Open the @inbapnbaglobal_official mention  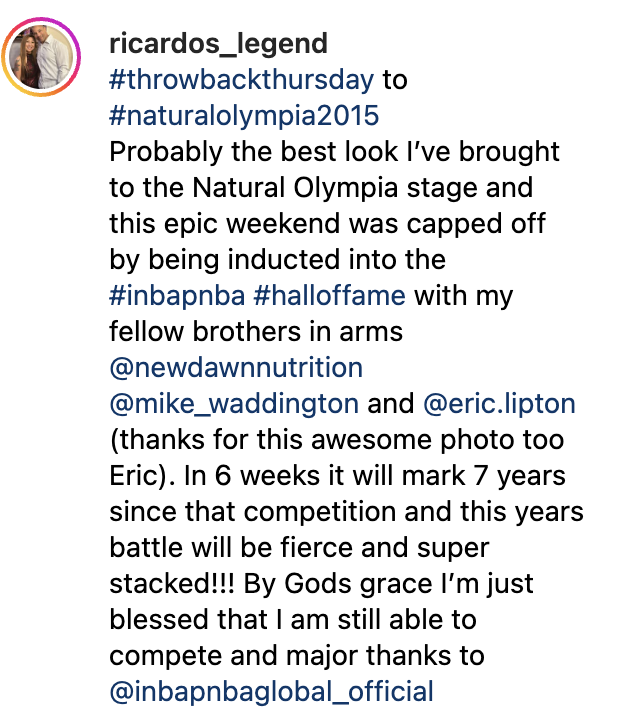coord(271,691)
